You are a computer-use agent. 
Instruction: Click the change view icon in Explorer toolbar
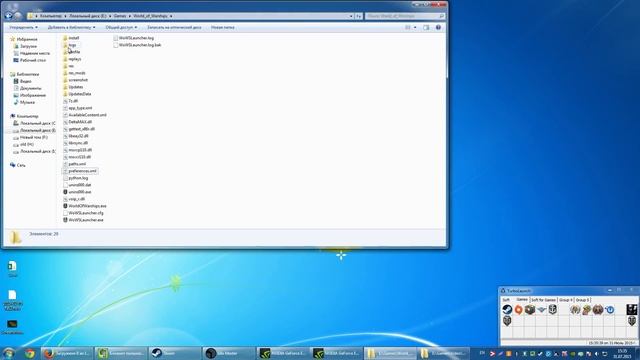(408, 27)
